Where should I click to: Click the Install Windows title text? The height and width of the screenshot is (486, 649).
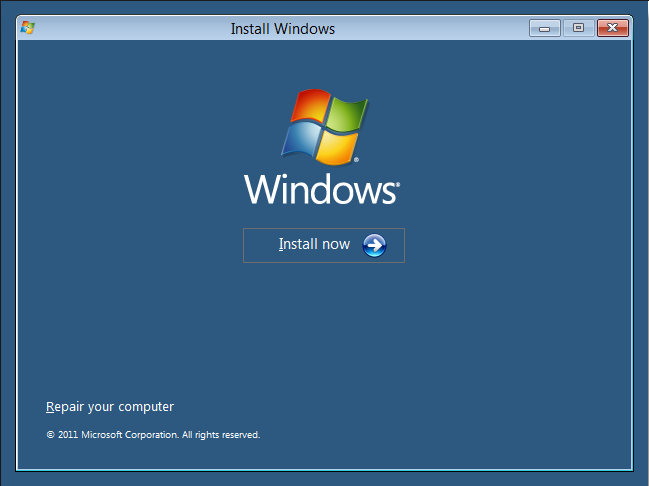point(283,29)
